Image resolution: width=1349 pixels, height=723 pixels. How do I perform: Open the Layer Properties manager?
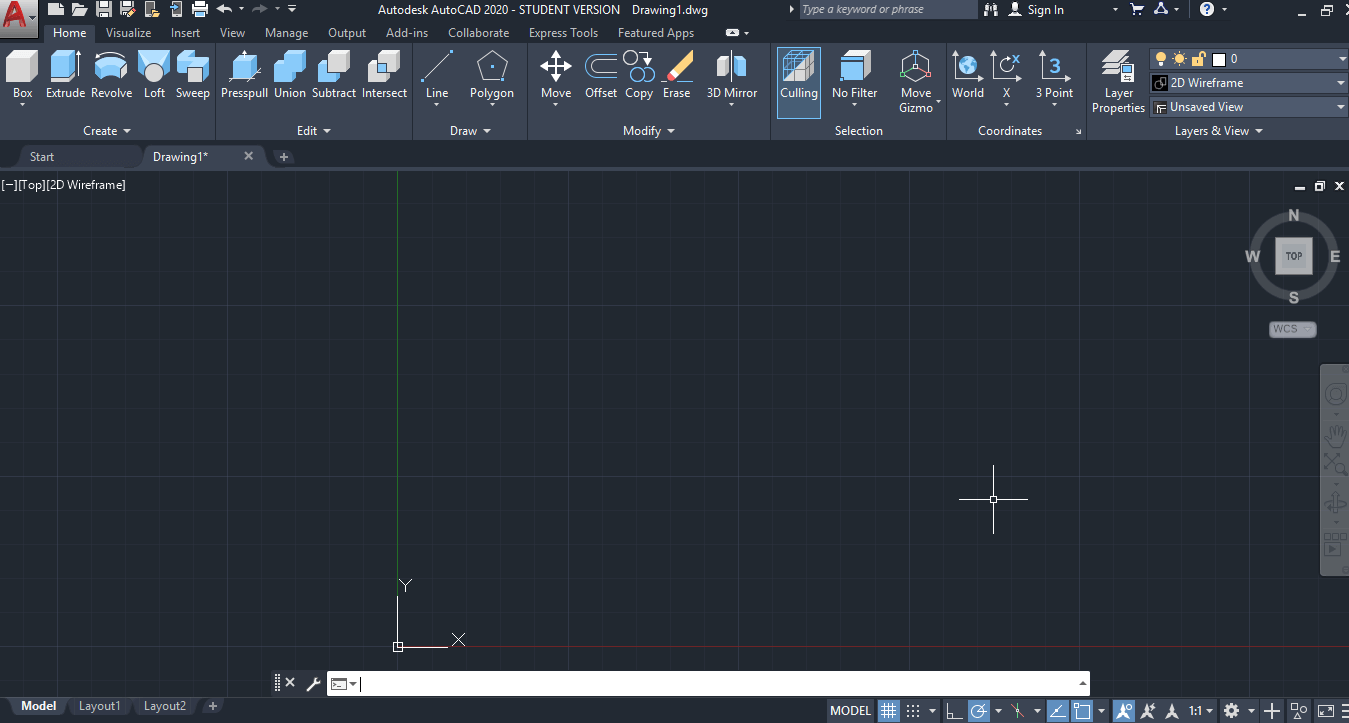[1117, 80]
